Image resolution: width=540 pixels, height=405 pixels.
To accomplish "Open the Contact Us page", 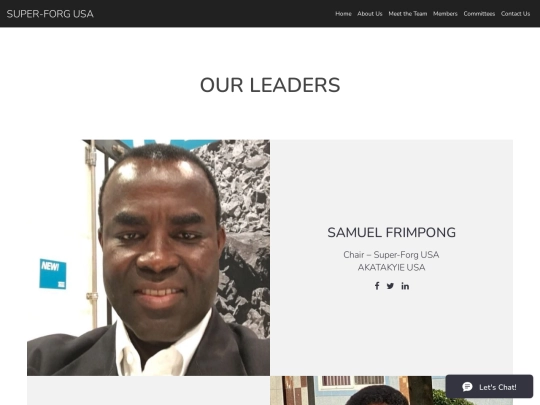I will [515, 14].
